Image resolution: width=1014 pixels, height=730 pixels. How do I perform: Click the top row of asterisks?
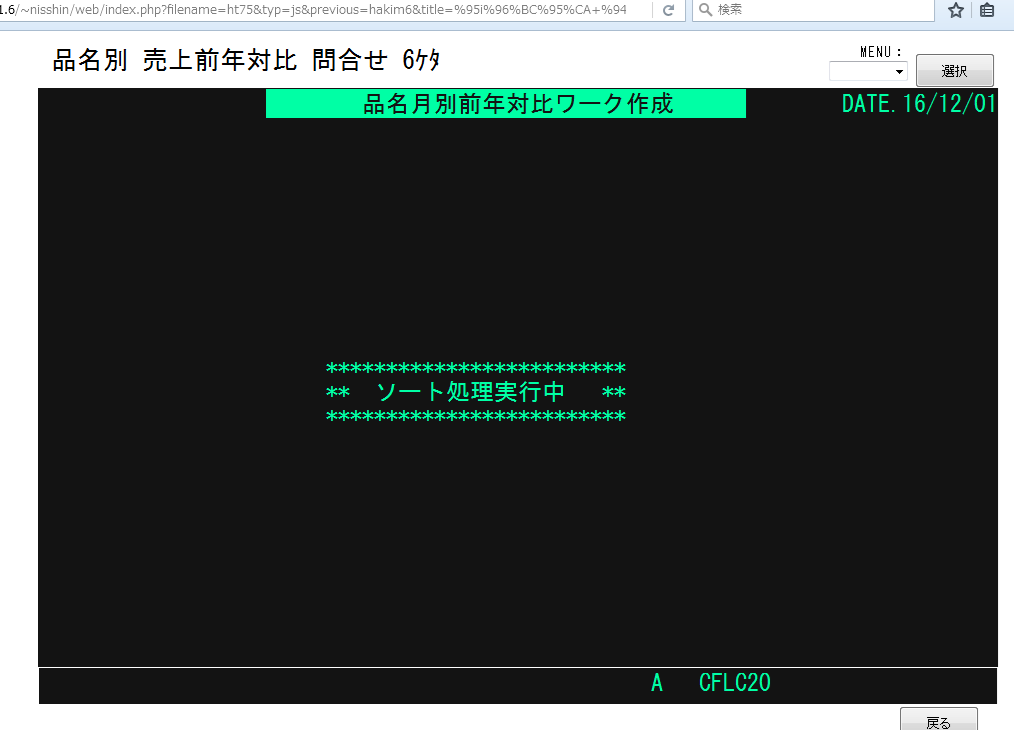pyautogui.click(x=476, y=369)
